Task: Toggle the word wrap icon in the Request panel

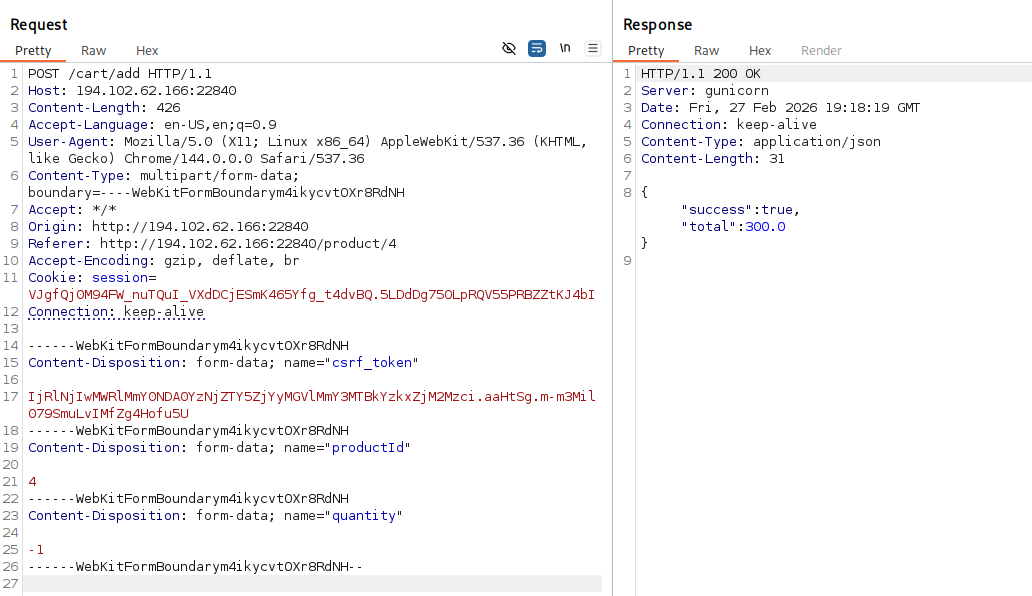Action: coord(537,48)
